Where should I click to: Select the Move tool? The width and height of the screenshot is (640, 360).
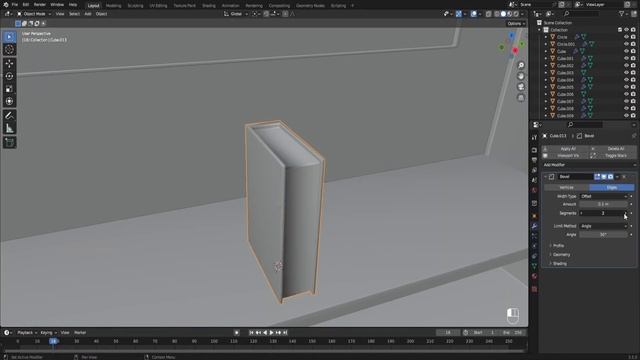(9, 64)
